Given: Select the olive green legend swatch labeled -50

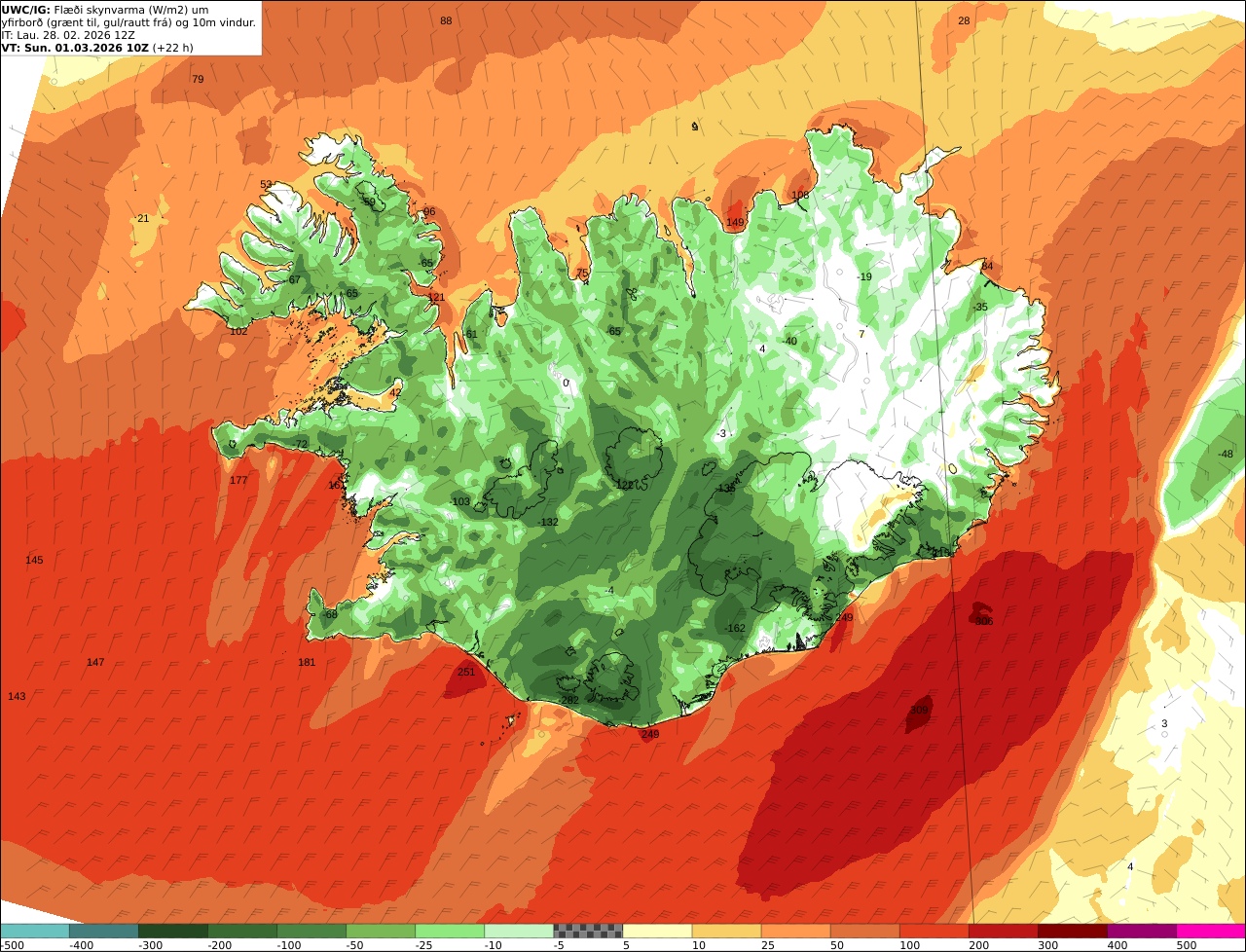Looking at the screenshot, I should pos(381,931).
